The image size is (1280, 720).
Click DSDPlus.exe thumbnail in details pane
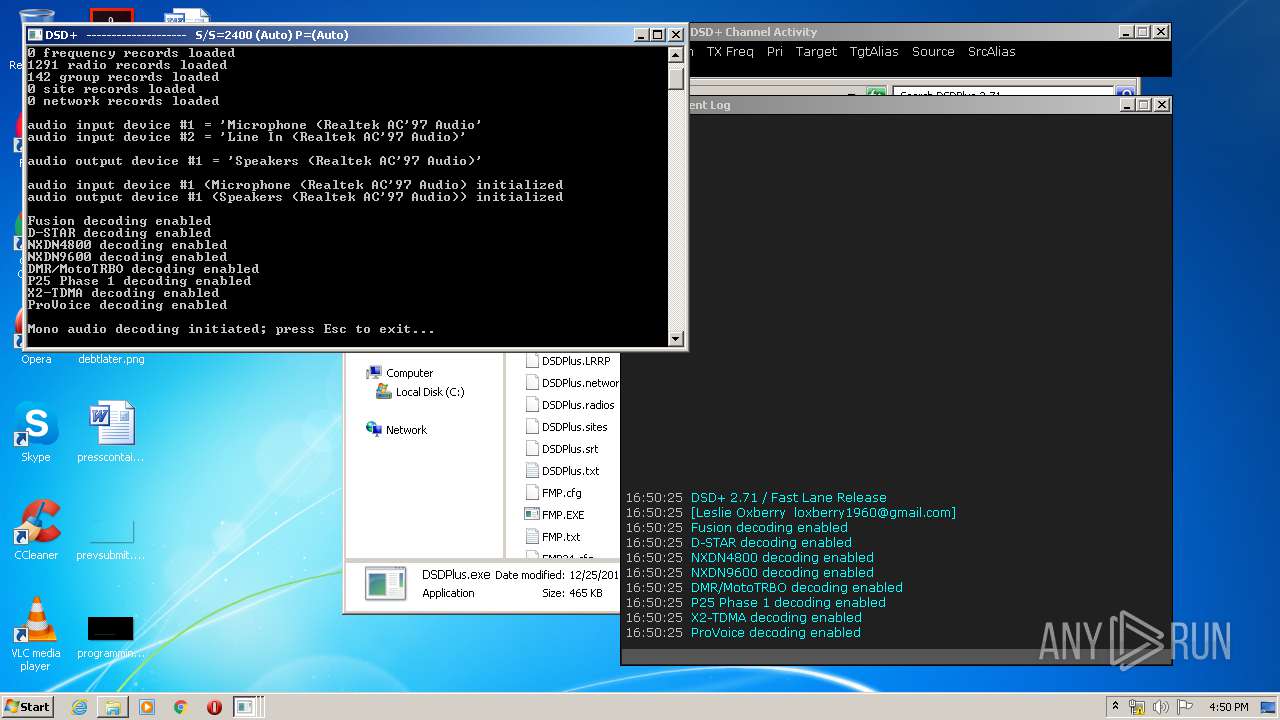(385, 583)
